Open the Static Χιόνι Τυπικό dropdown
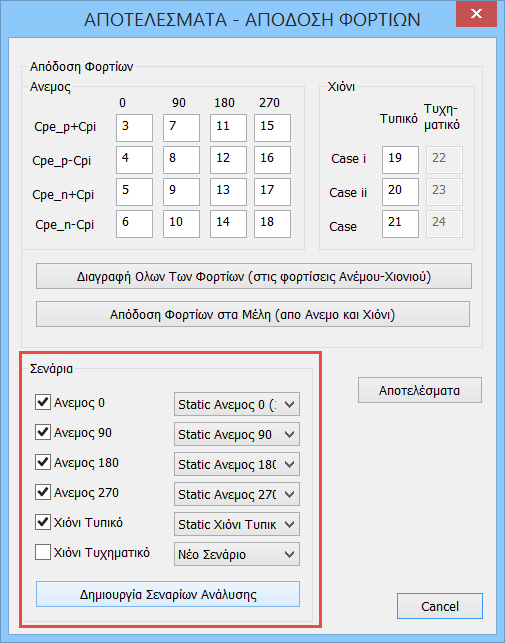The image size is (505, 643). coord(237,524)
